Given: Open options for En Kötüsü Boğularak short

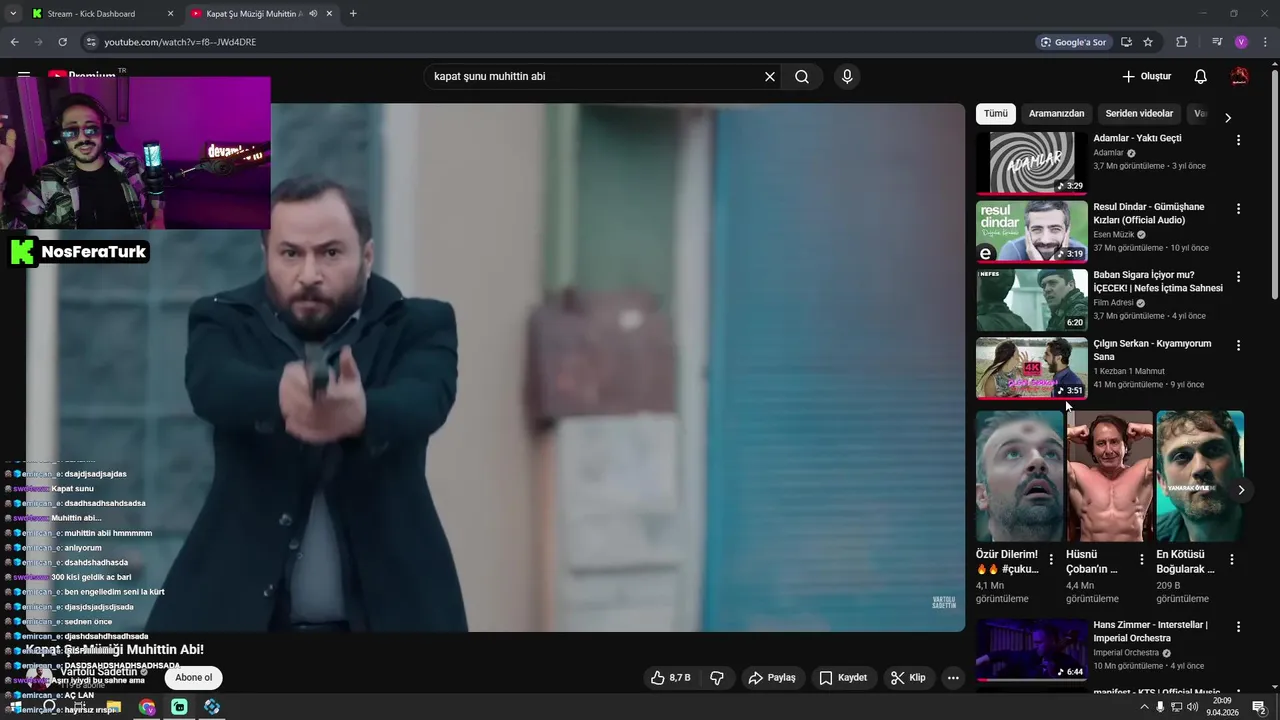Looking at the screenshot, I should (1231, 560).
